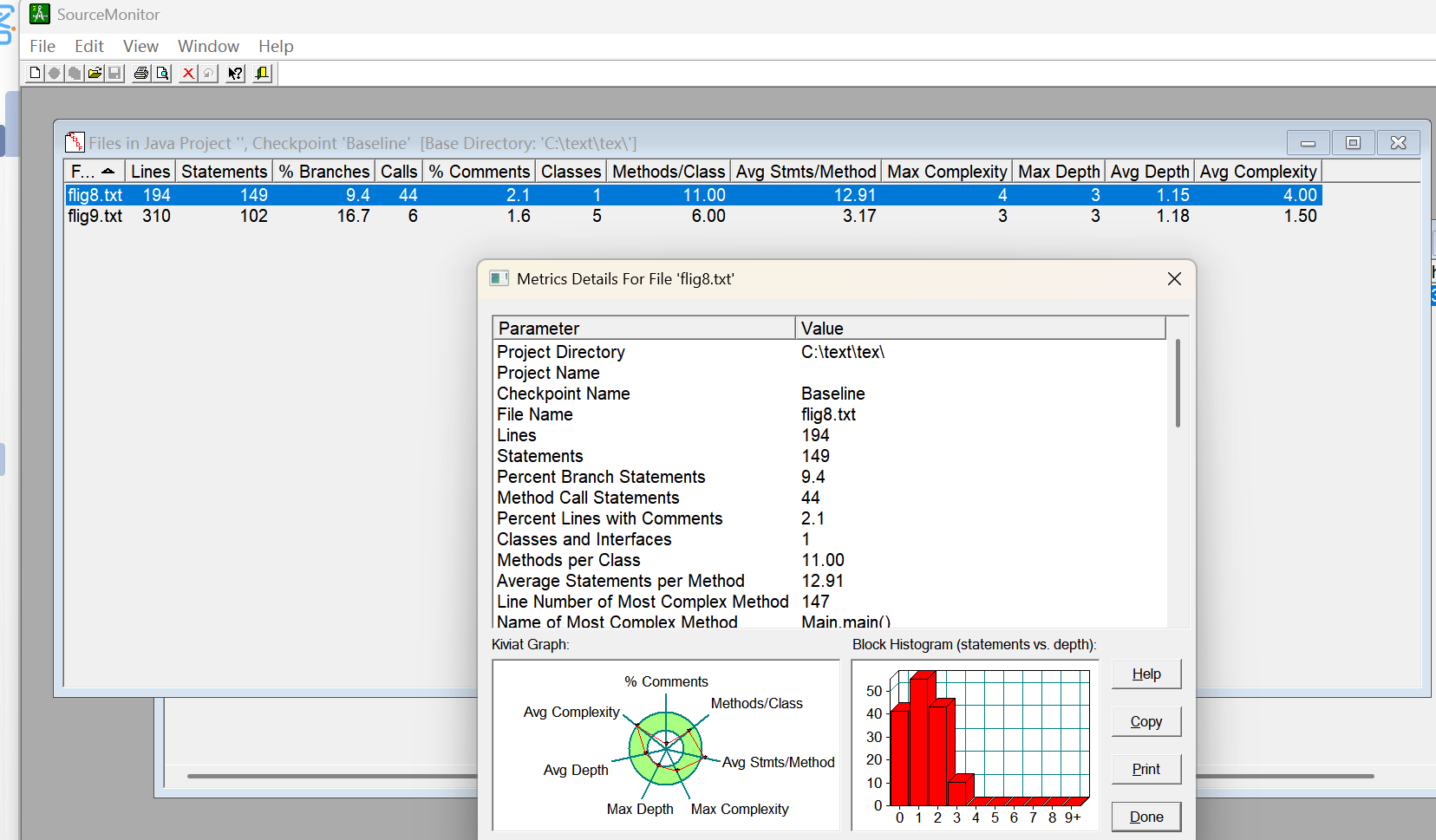Sort by the Max Complexity column header
This screenshot has width=1436, height=840.
click(x=948, y=172)
